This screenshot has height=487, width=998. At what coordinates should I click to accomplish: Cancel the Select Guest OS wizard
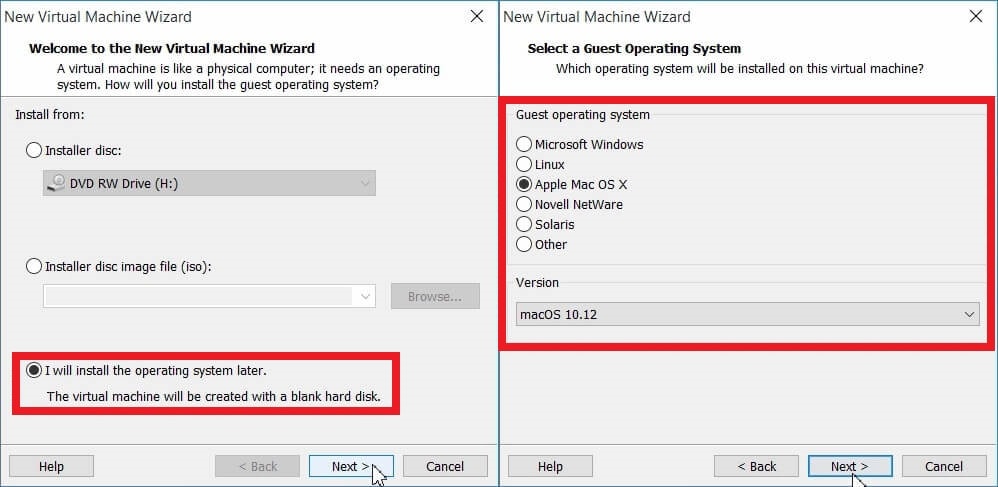point(944,467)
